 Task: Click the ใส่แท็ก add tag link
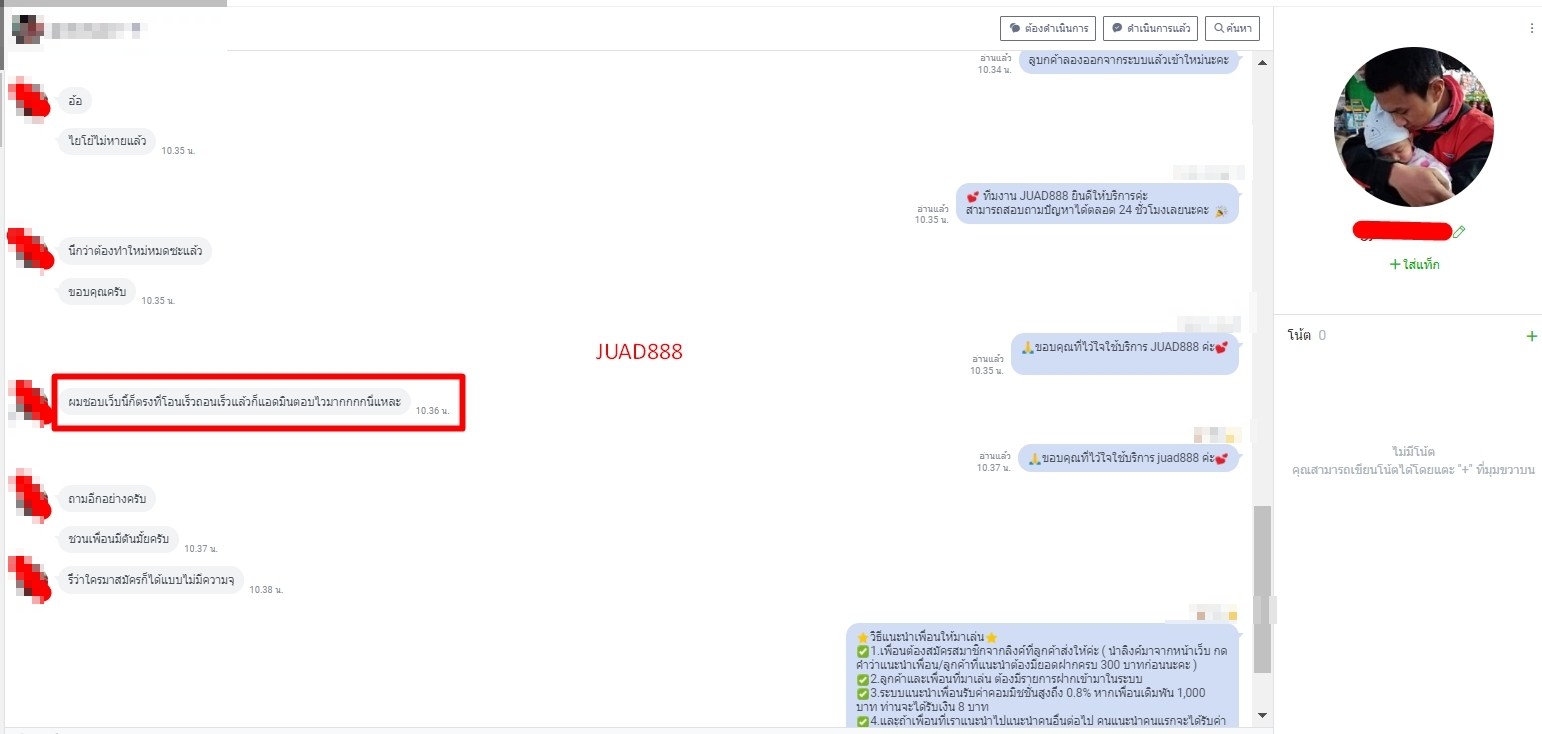point(1414,265)
